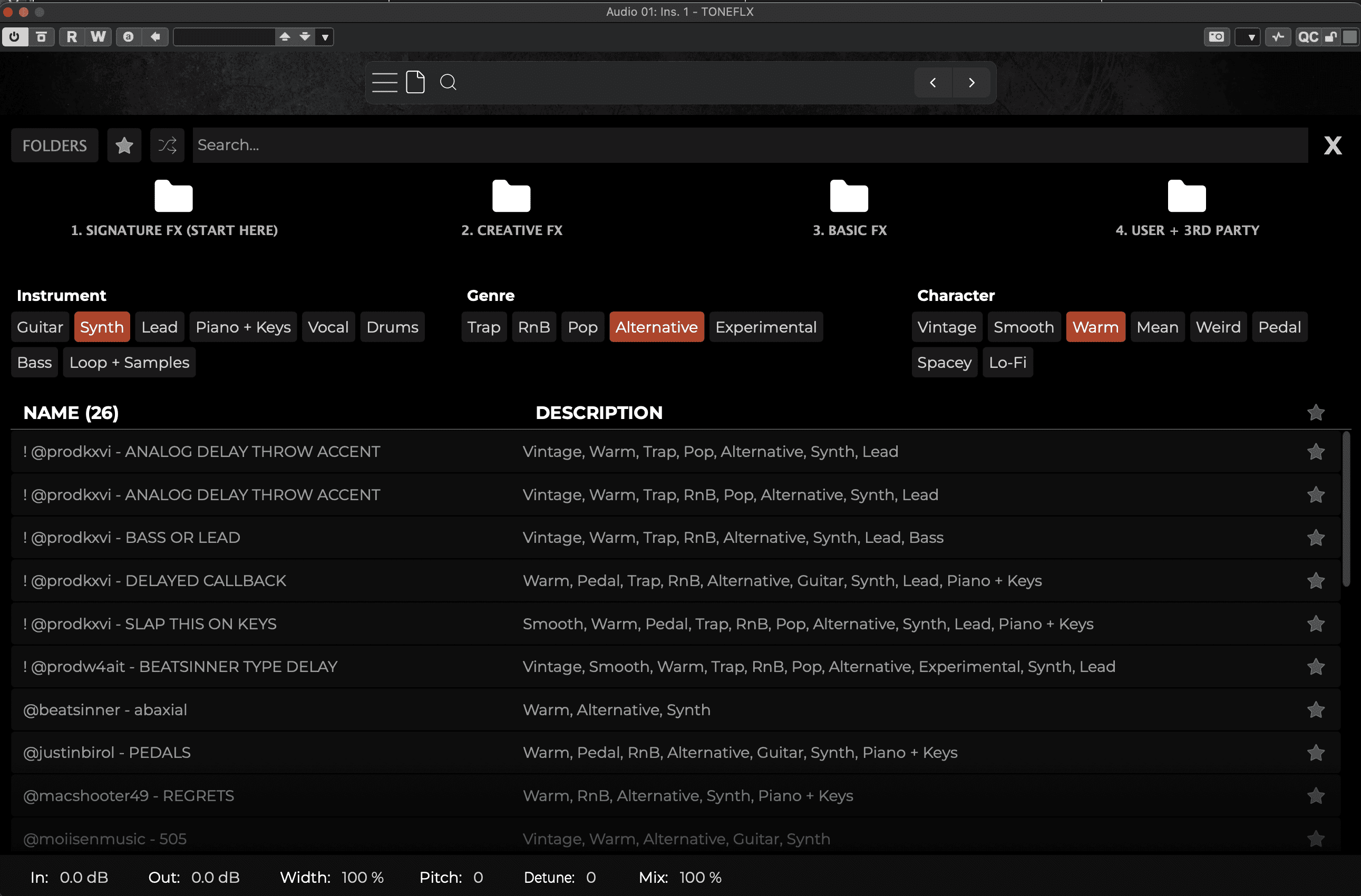1361x896 pixels.
Task: Favorite the SLAP THIS ON KEYS star
Action: pos(1316,624)
